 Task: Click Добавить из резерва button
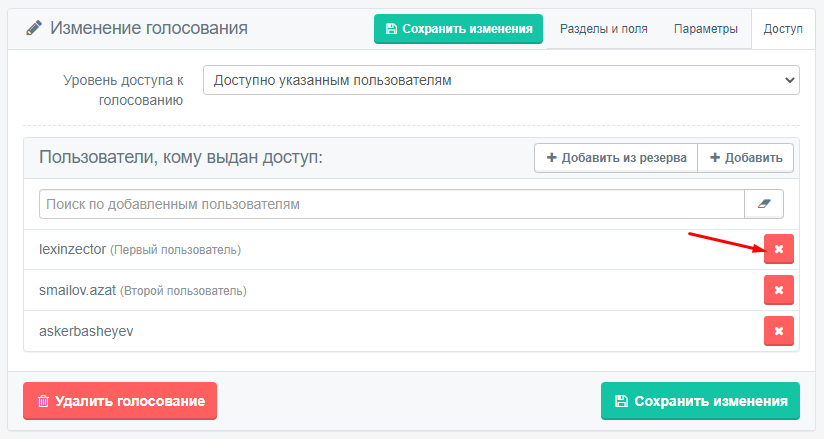click(616, 158)
